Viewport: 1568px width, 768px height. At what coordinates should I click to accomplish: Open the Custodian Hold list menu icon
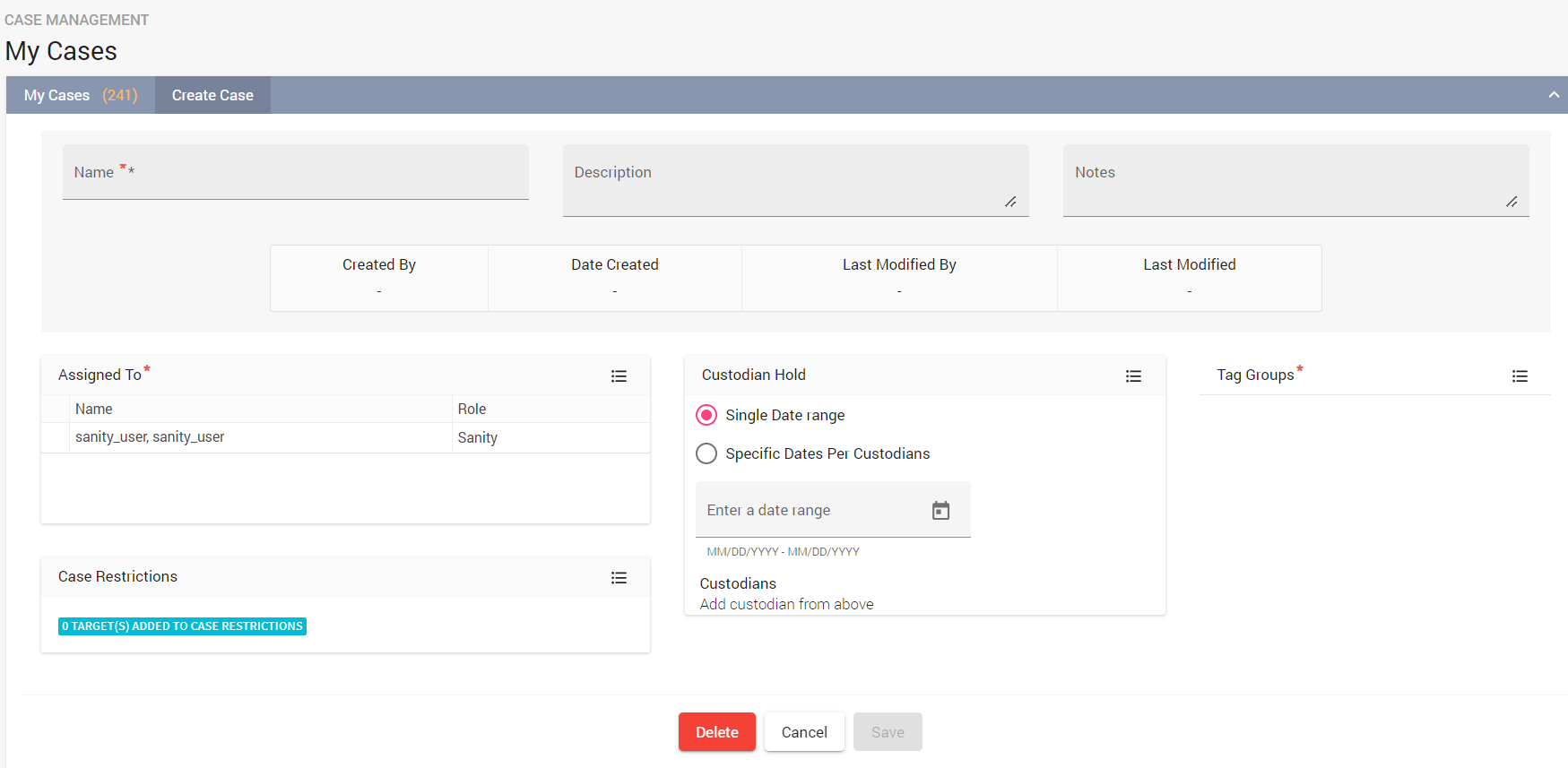coord(1133,376)
